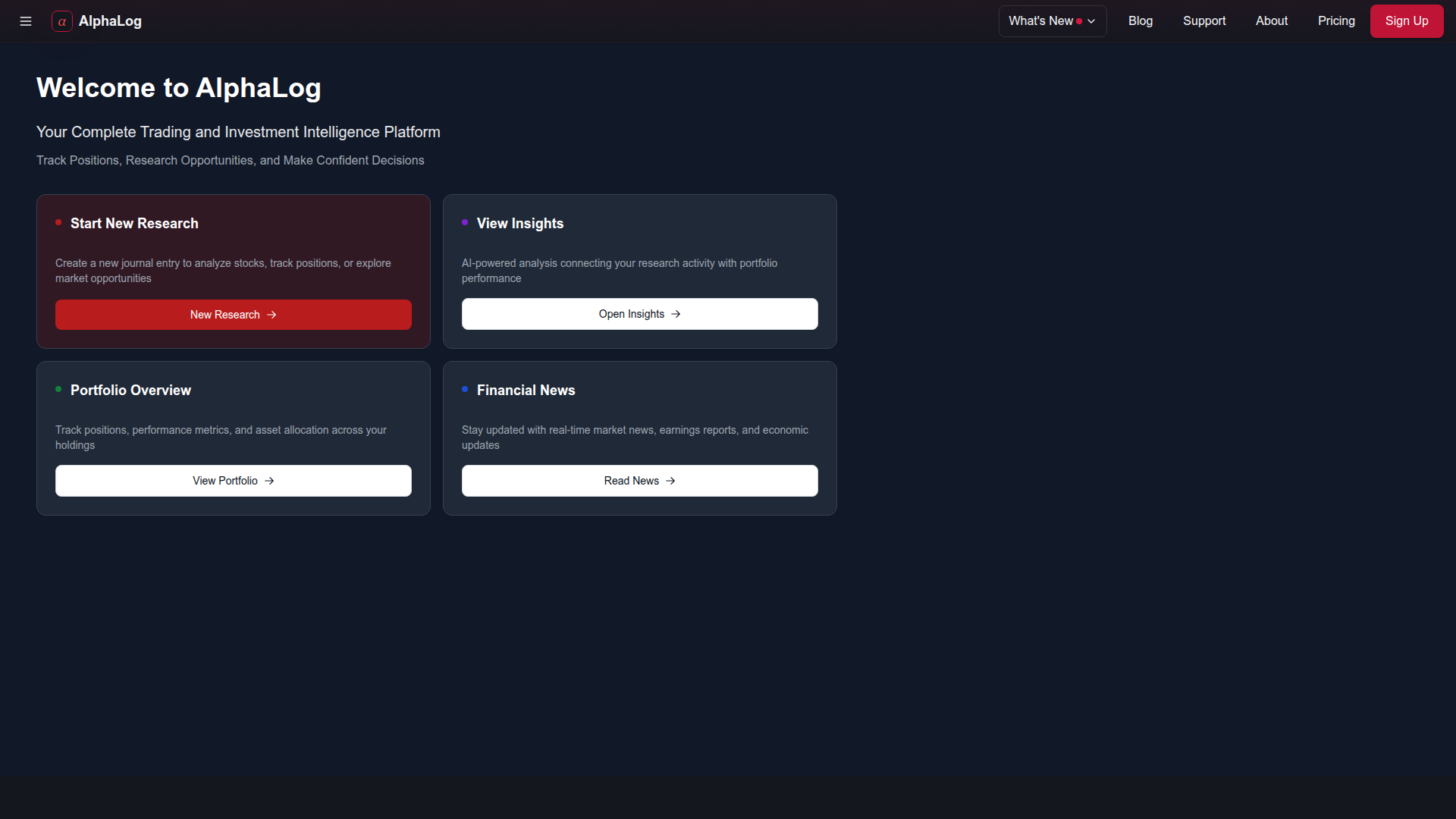View the Pricing page
Screen dimensions: 1456x819
coord(1336,21)
